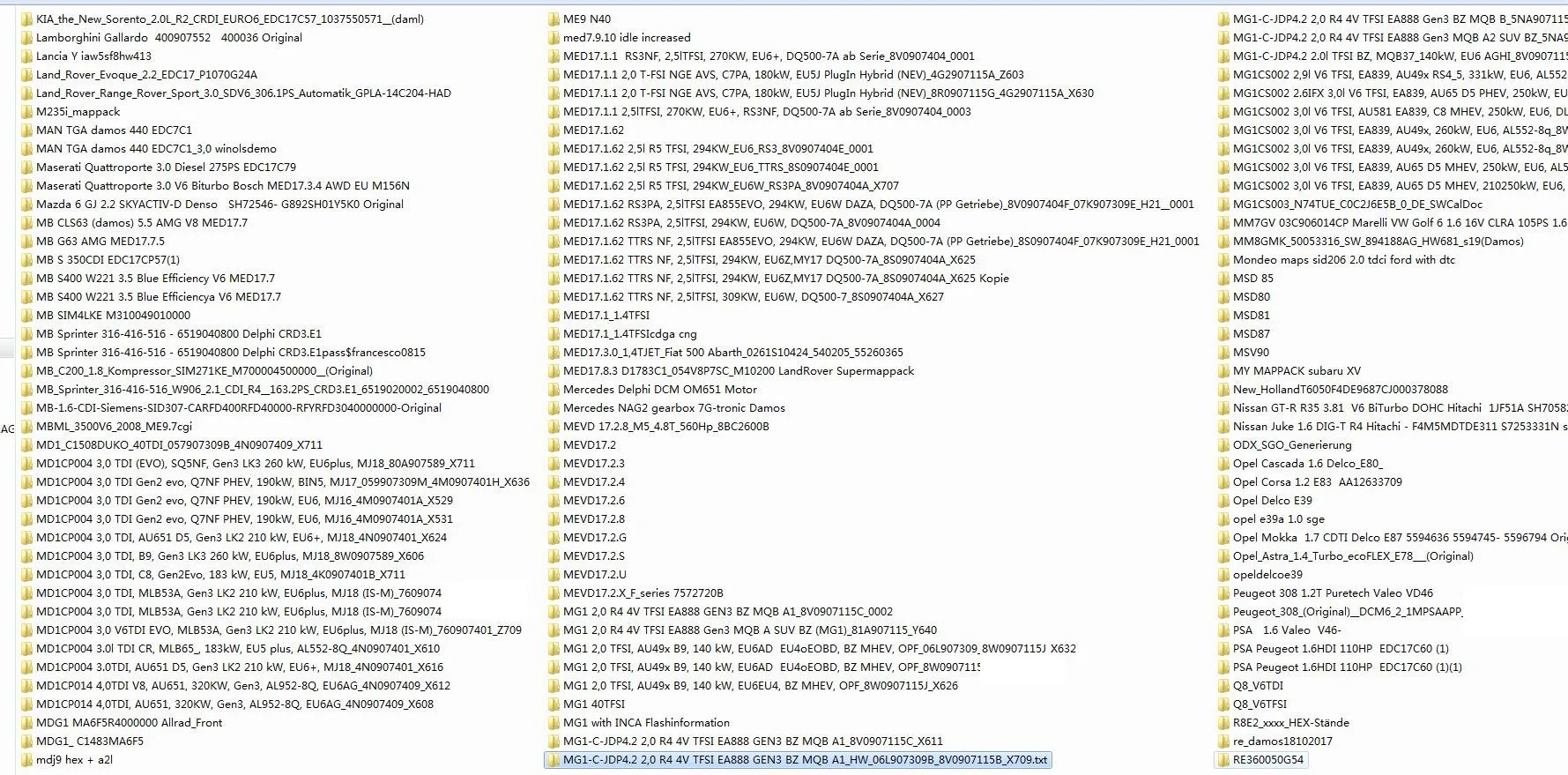Select MED17.8.3 LandRover Supermappack entry

[x=739, y=371]
